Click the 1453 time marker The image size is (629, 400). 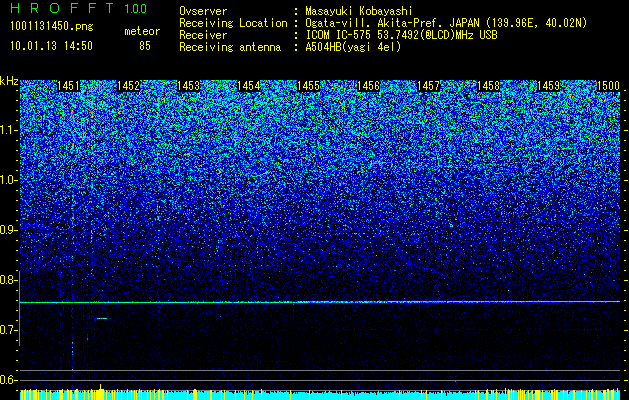(x=189, y=86)
